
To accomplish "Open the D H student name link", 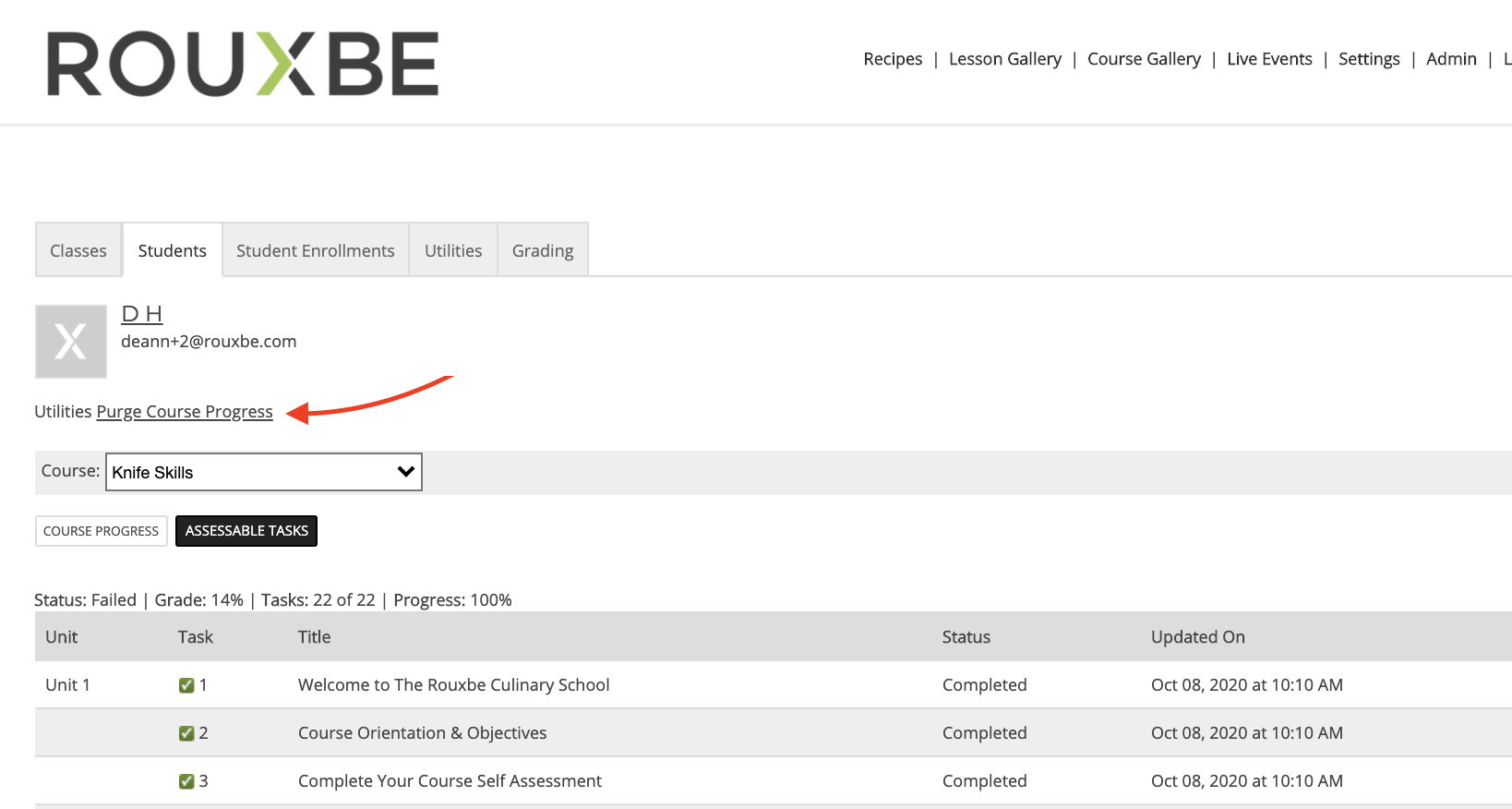I will tap(142, 314).
